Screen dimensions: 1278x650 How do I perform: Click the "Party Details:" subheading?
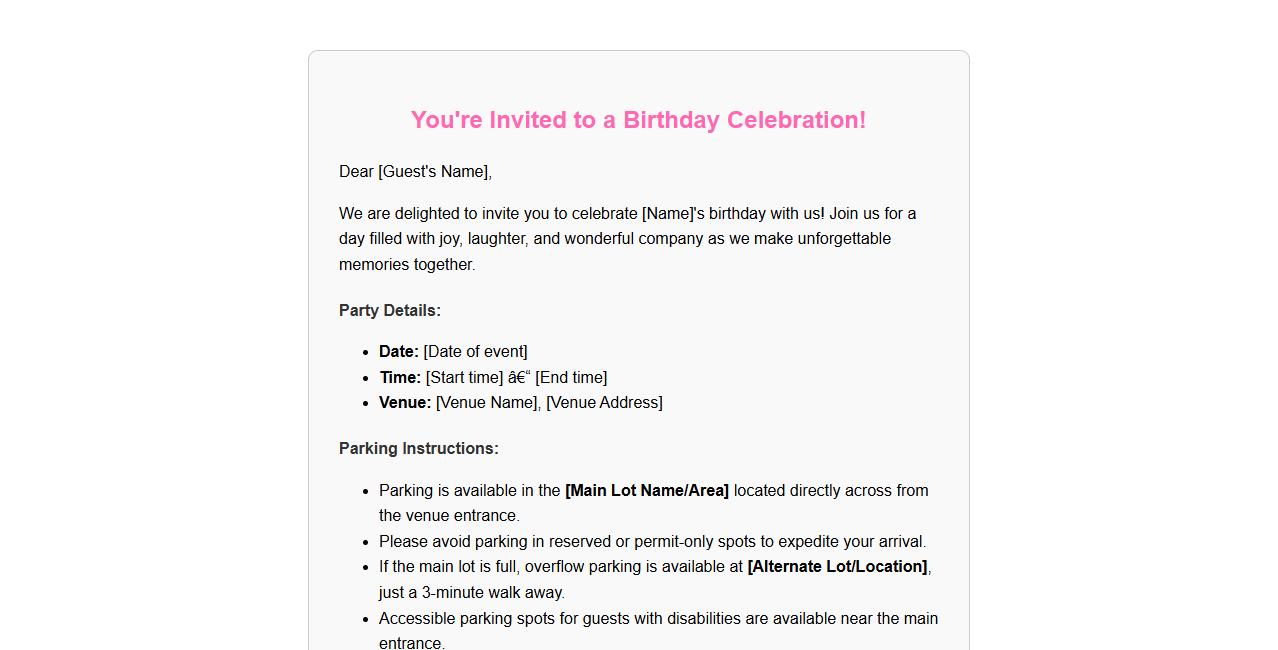[389, 311]
